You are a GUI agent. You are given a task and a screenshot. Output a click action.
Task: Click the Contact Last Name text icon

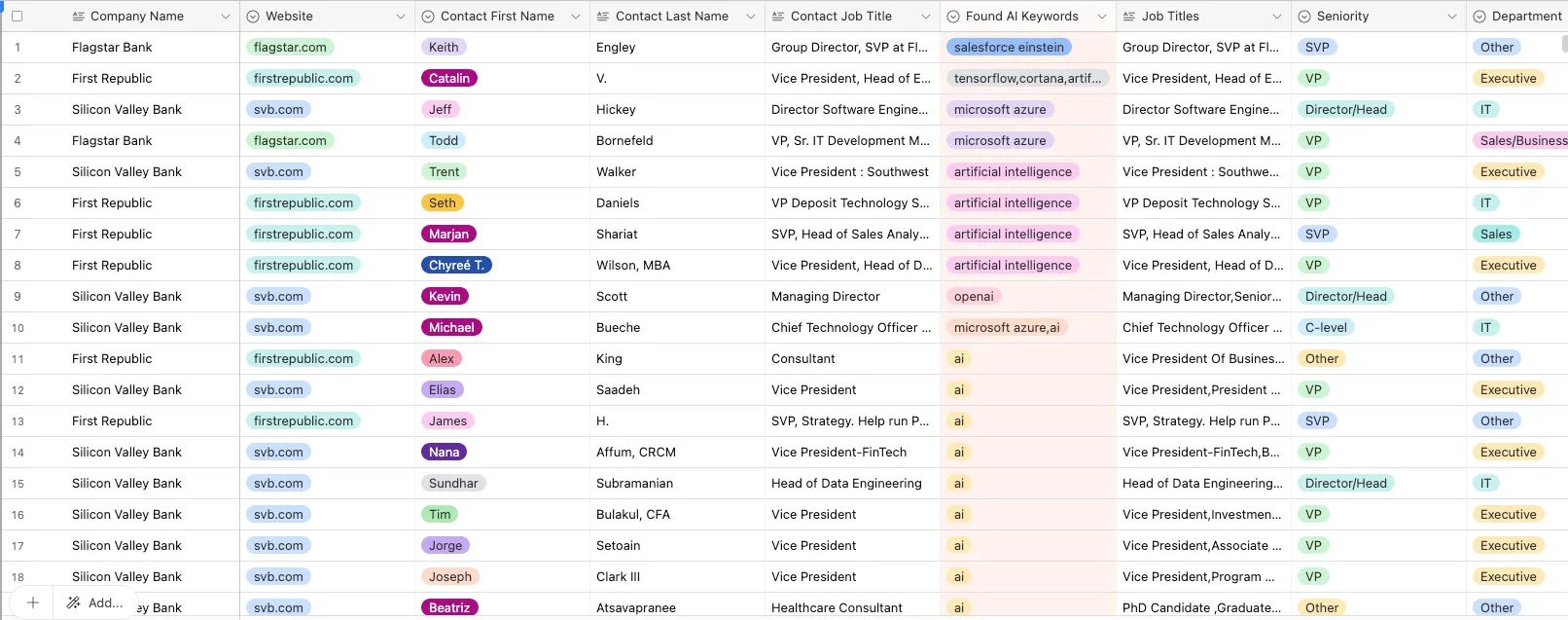[603, 17]
